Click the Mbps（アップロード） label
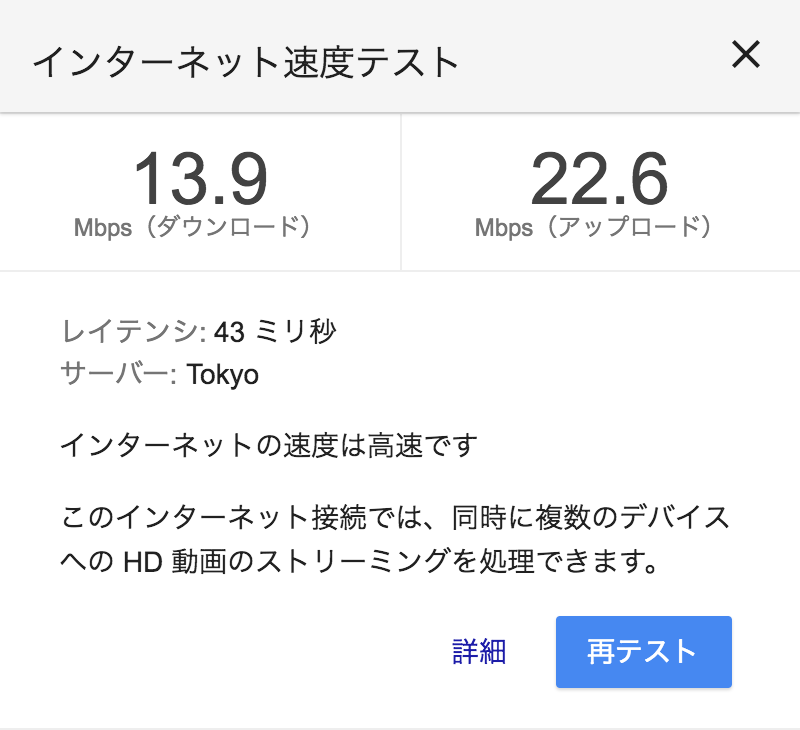 594,227
